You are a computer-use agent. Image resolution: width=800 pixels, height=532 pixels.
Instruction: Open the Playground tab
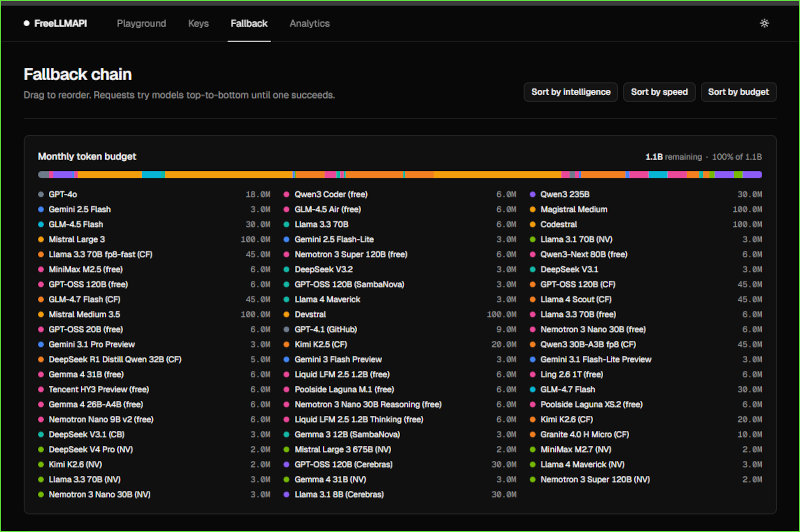coord(141,23)
